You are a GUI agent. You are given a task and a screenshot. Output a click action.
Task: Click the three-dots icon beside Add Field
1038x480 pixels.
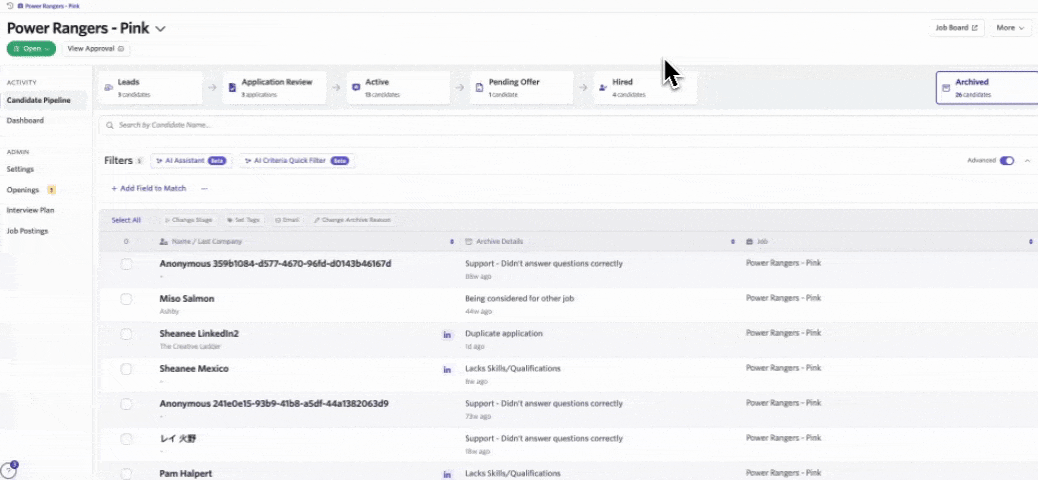click(x=204, y=188)
